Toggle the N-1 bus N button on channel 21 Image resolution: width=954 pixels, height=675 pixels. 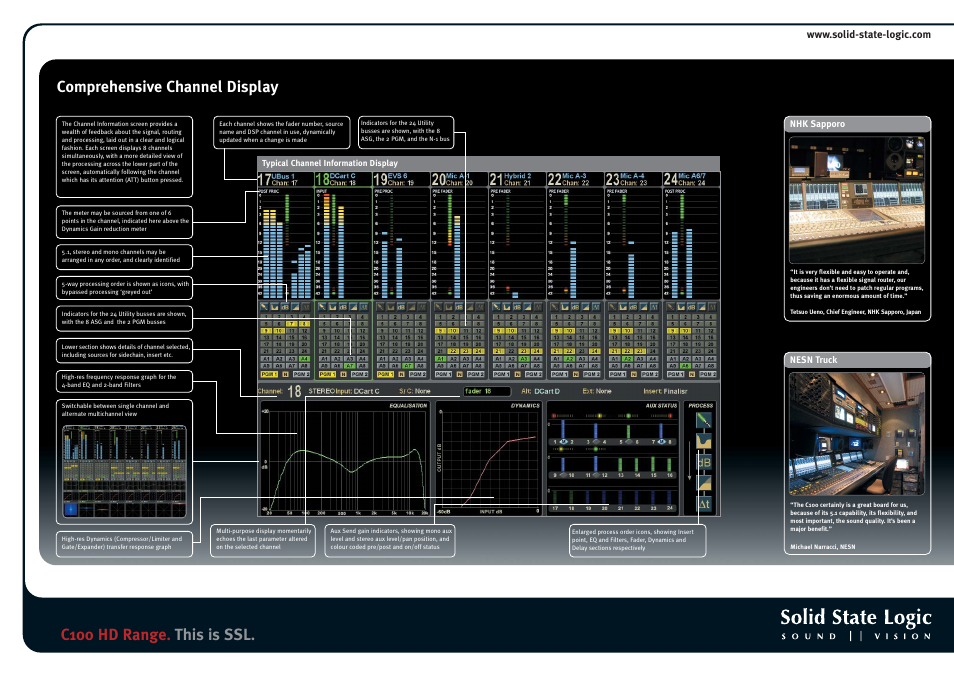[x=518, y=374]
